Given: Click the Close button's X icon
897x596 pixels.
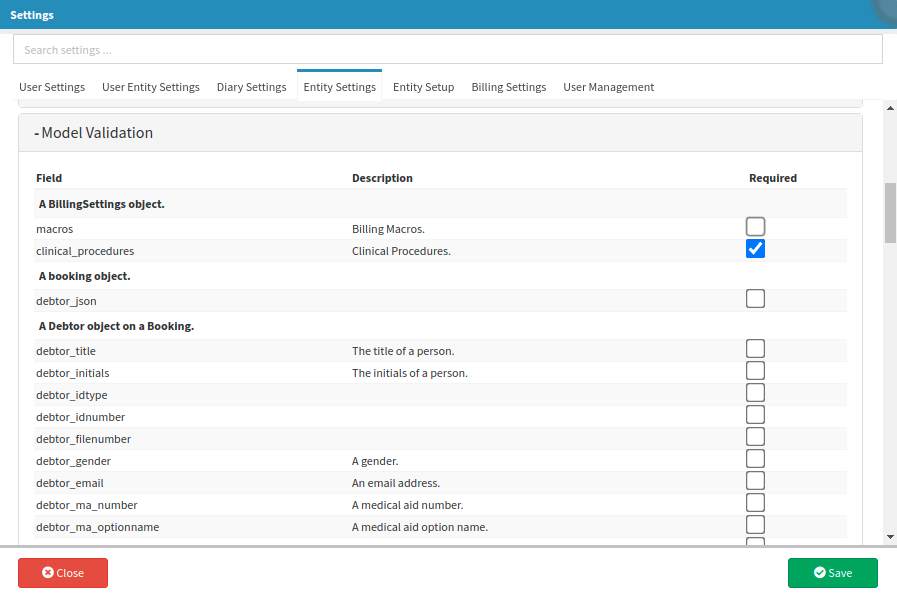Looking at the screenshot, I should [48, 573].
